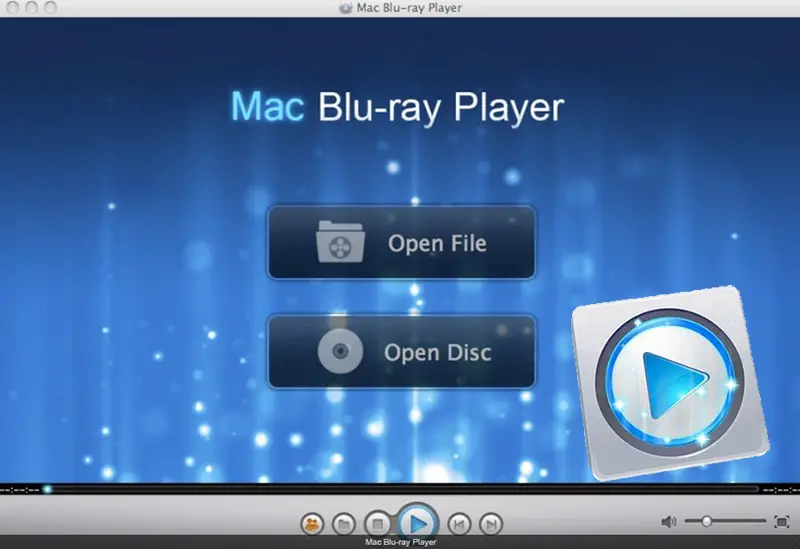Stop playback with the square button
800x549 pixels.
(x=378, y=524)
